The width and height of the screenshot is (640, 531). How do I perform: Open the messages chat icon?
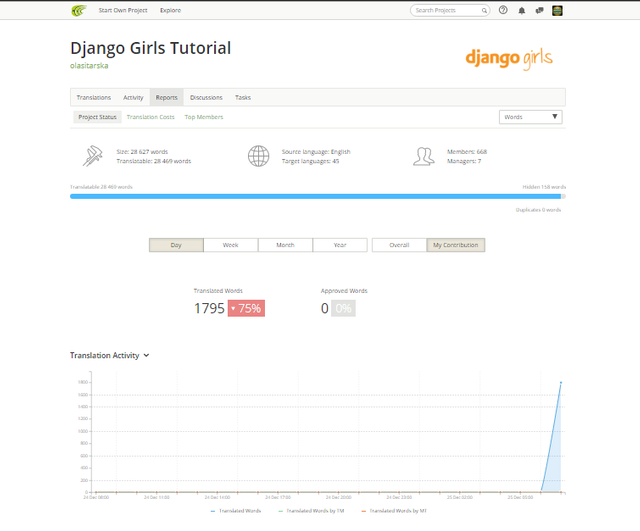[540, 11]
